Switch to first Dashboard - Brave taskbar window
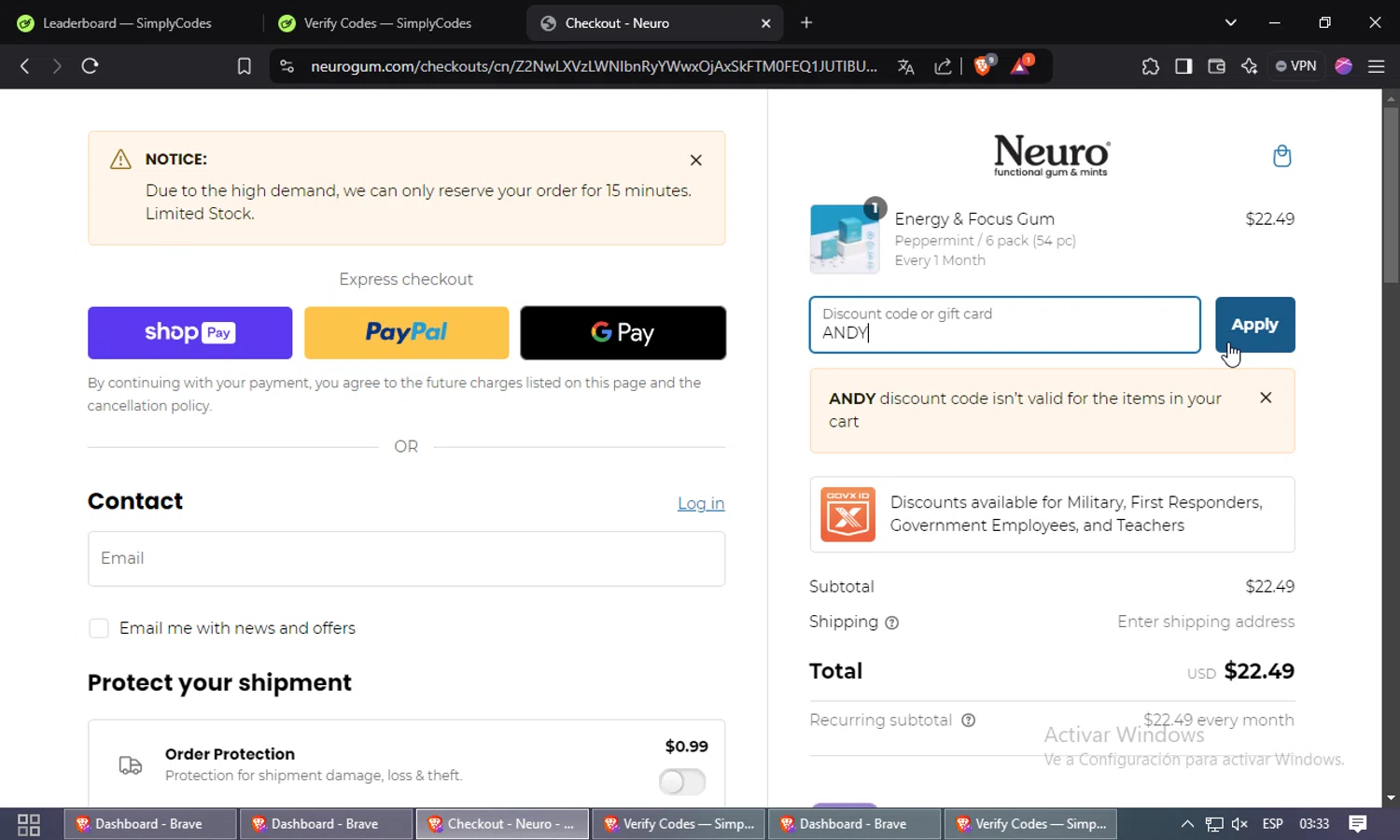1400x840 pixels. point(149,824)
